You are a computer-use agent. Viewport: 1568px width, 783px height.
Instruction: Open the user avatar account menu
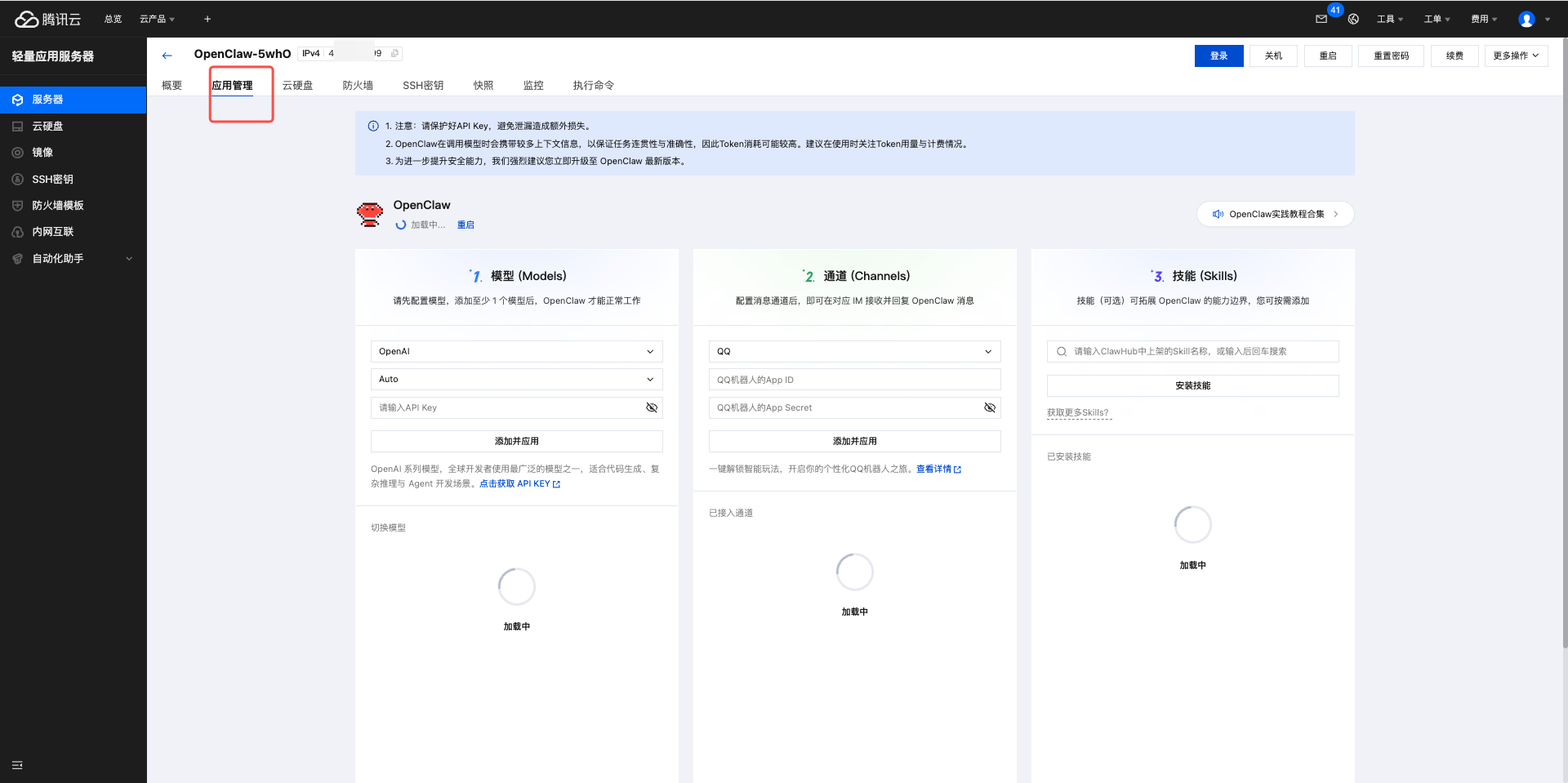point(1526,19)
